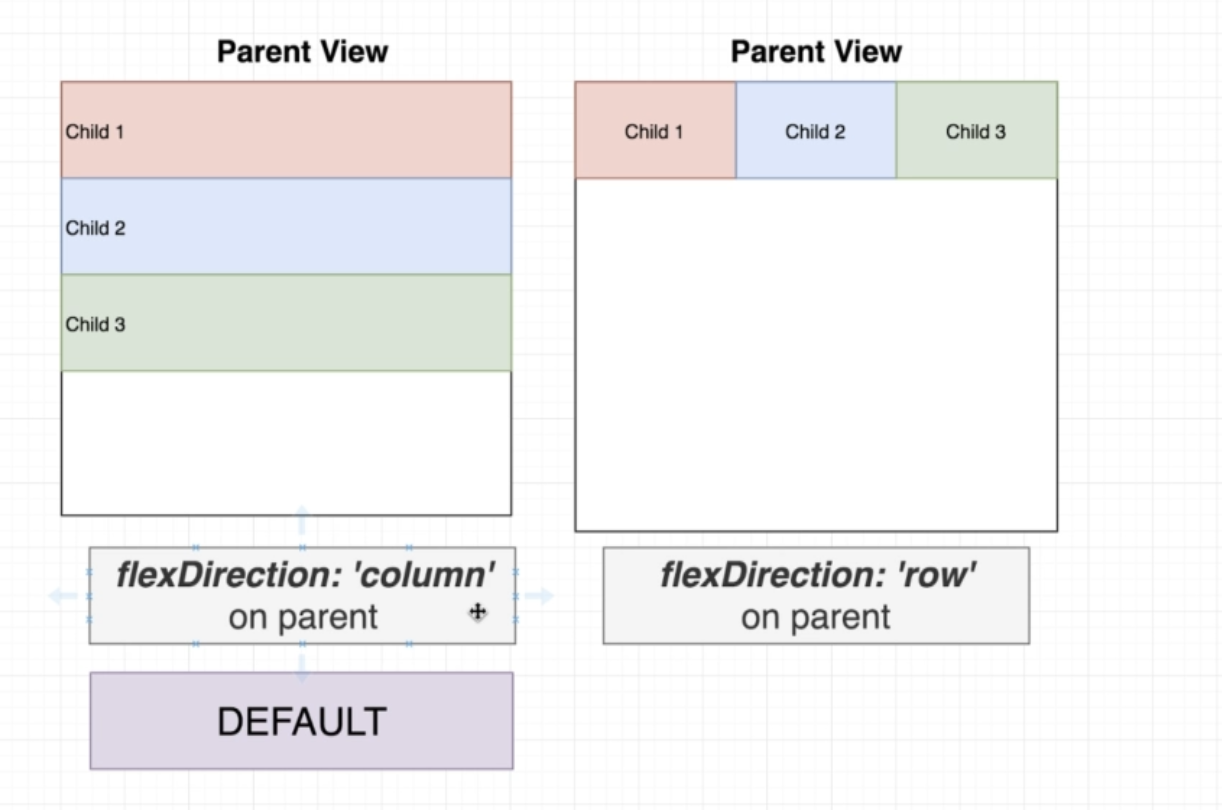Click empty white area of column-layout parent box
Viewport: 1222px width, 810px height.
286,443
